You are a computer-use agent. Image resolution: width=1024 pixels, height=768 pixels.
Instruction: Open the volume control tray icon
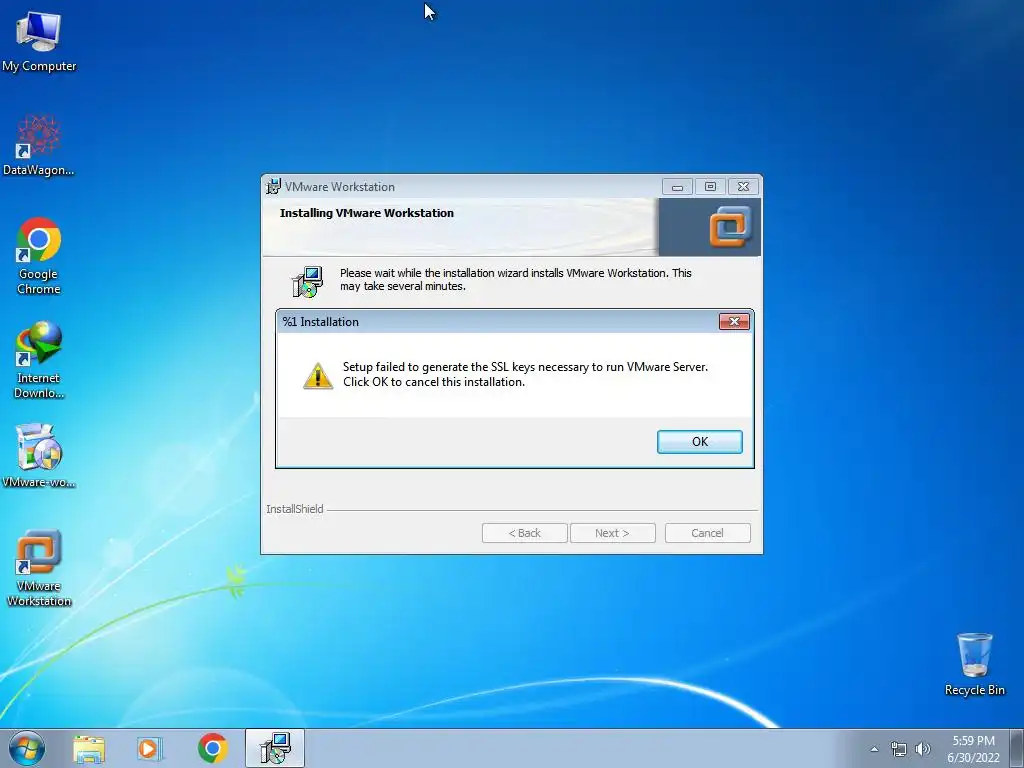(x=923, y=749)
